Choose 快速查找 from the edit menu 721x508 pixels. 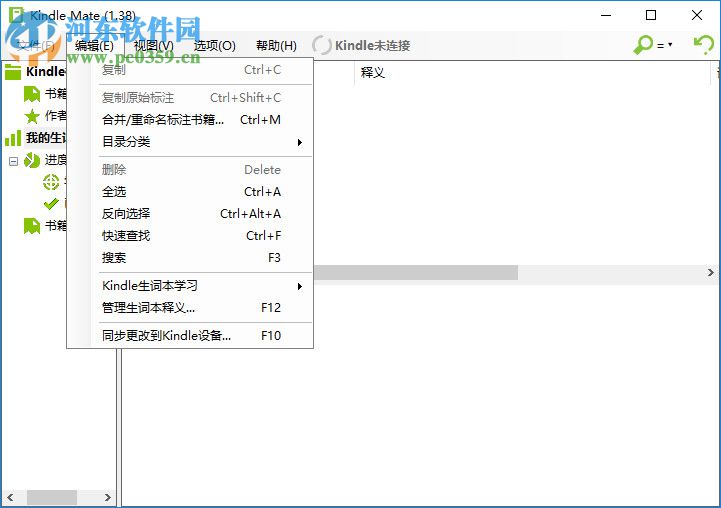pyautogui.click(x=191, y=236)
